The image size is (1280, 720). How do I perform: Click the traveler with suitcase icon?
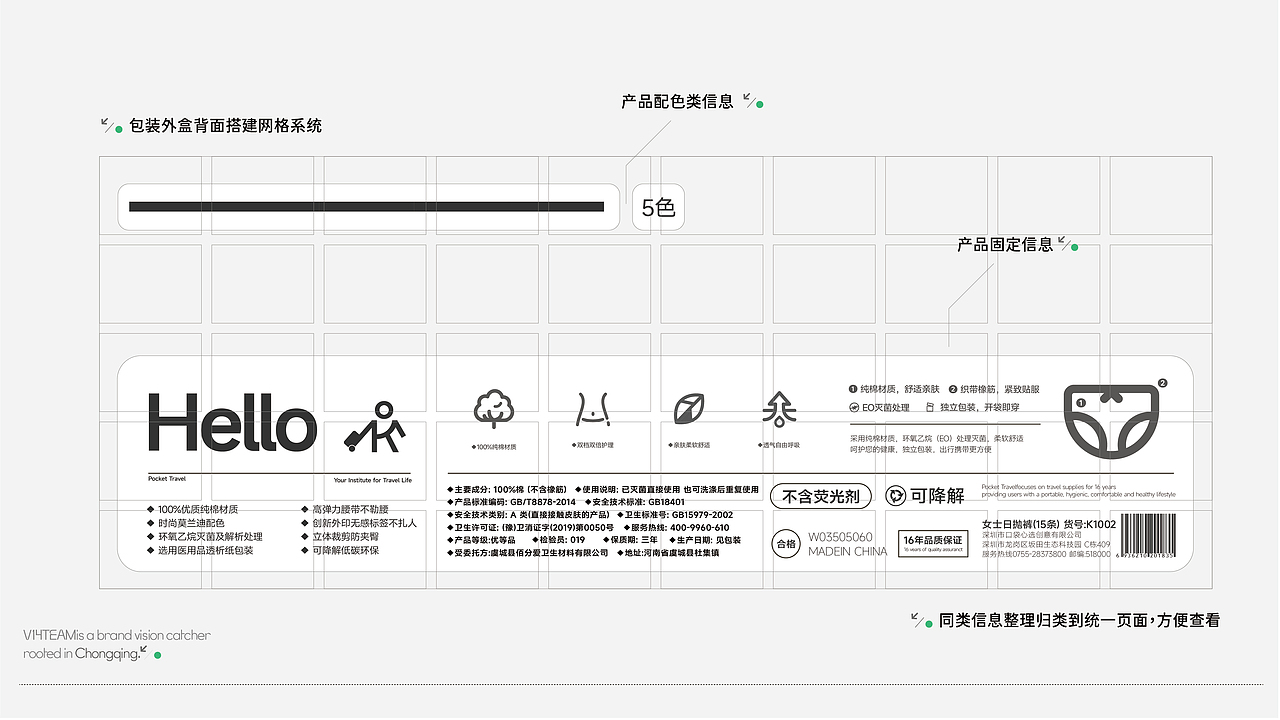(x=375, y=426)
